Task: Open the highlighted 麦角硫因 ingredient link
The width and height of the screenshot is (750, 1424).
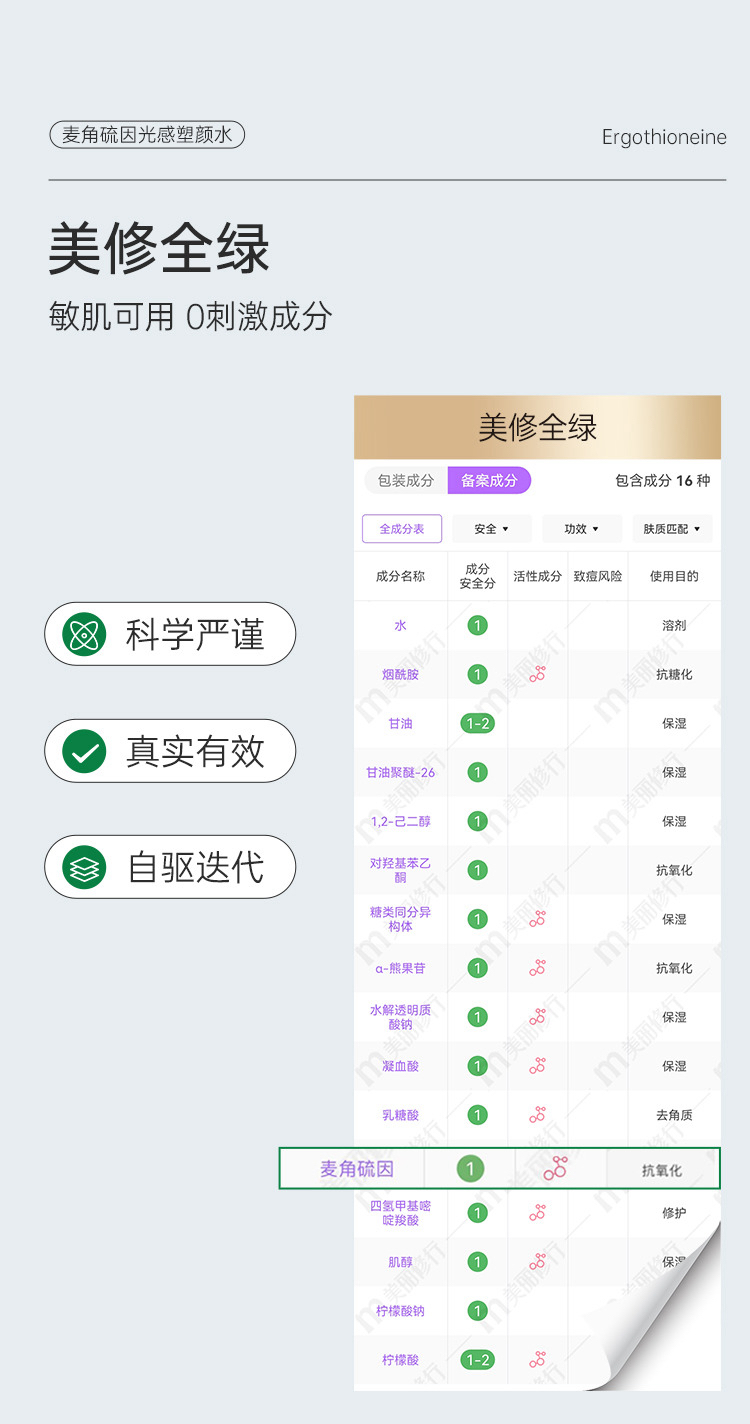Action: (x=357, y=1169)
